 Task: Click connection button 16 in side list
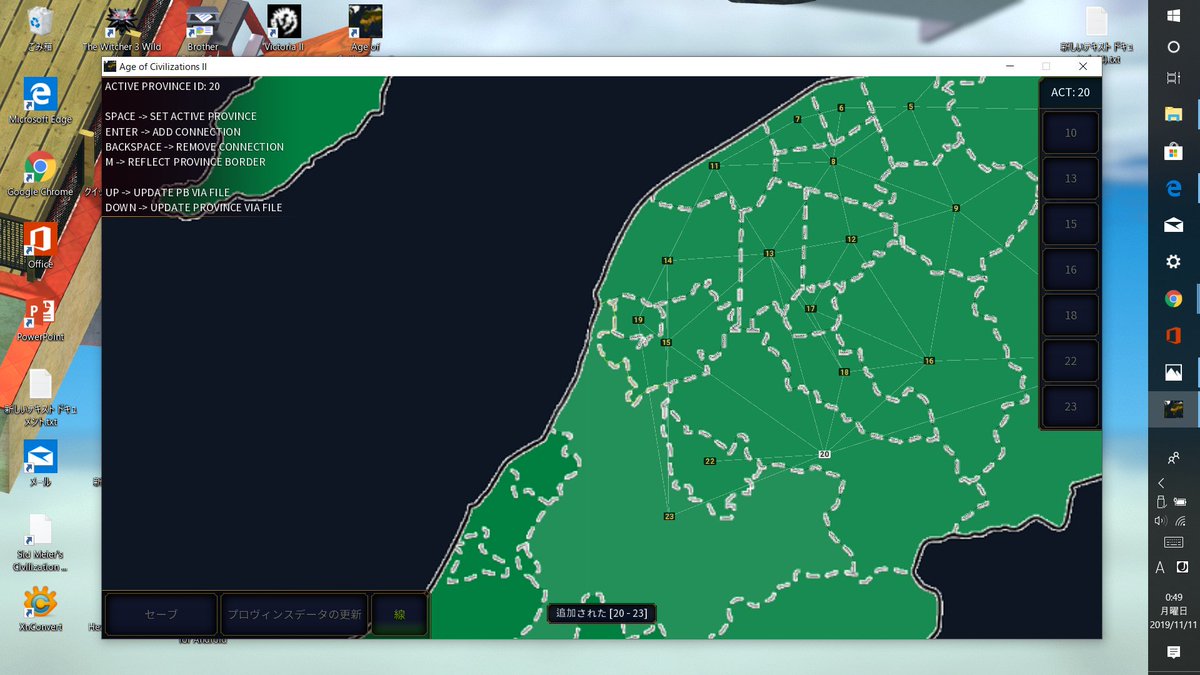[x=1070, y=270]
